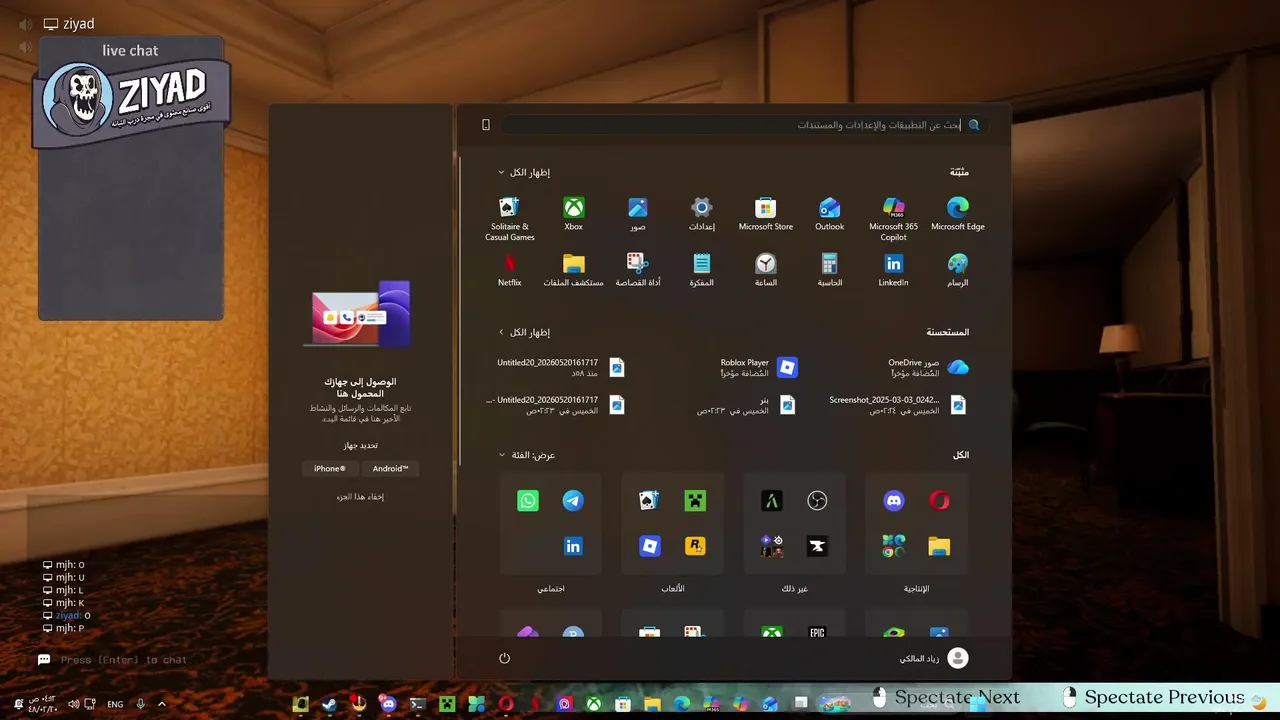The height and width of the screenshot is (720, 1280).
Task: Show hidden system tray icons chevron
Action: [162, 704]
